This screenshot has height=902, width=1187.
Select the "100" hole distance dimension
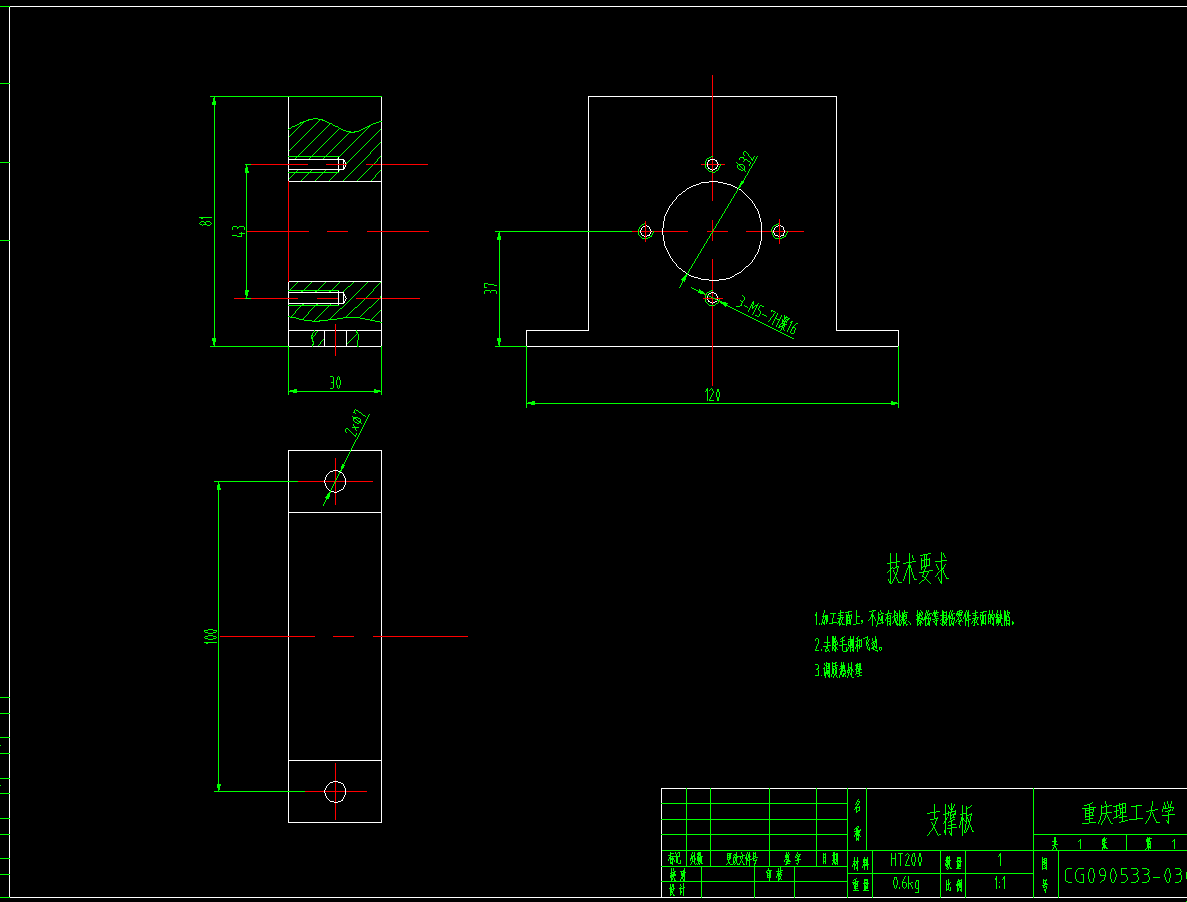tap(210, 636)
